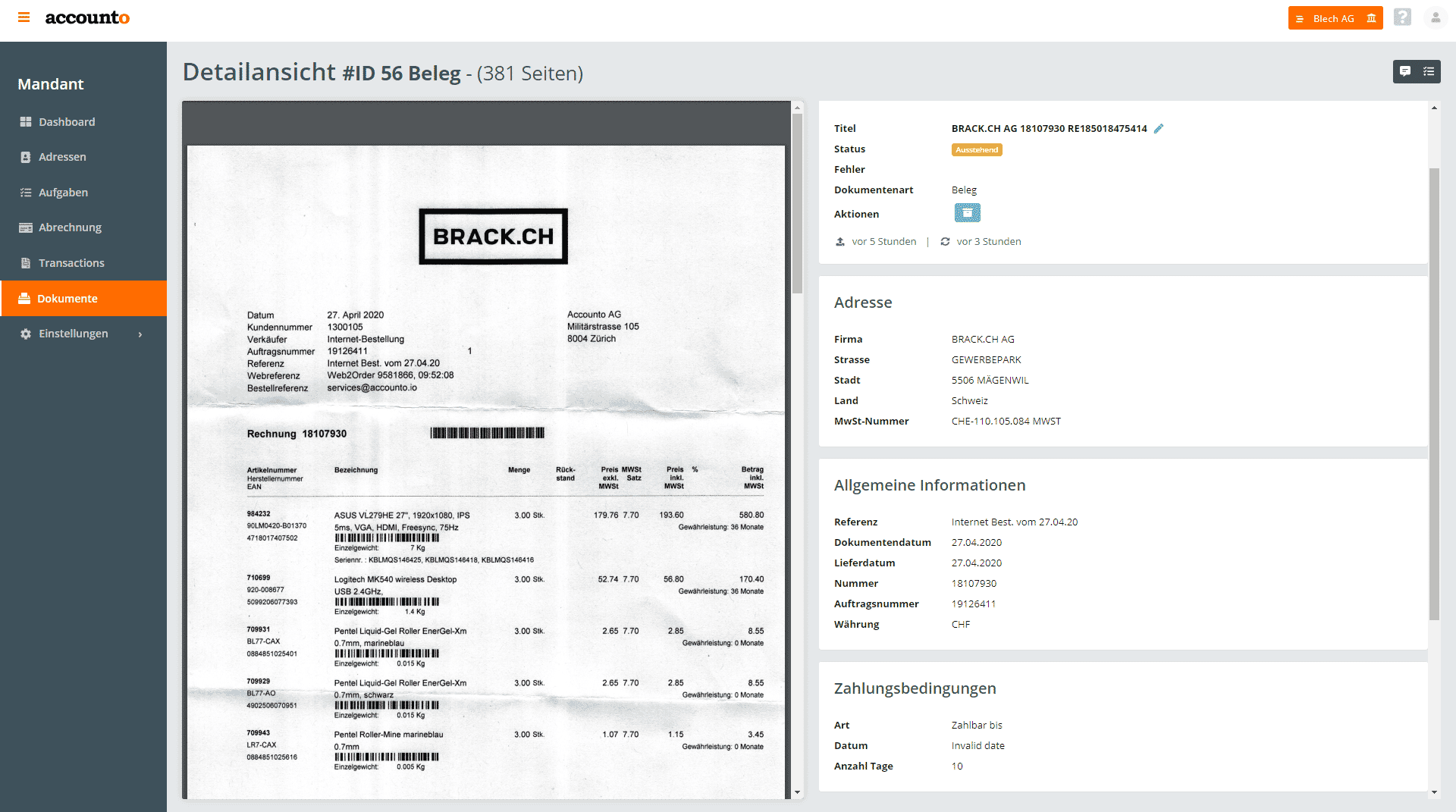Click the details panel scrollbar
Viewport: 1456px width, 812px height.
click(x=1434, y=394)
